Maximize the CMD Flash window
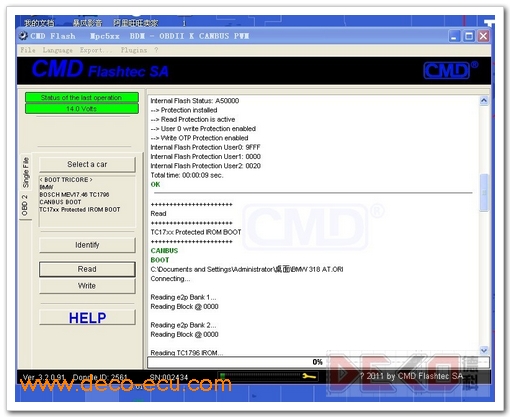Image resolution: width=510 pixels, height=417 pixels. pyautogui.click(x=469, y=36)
